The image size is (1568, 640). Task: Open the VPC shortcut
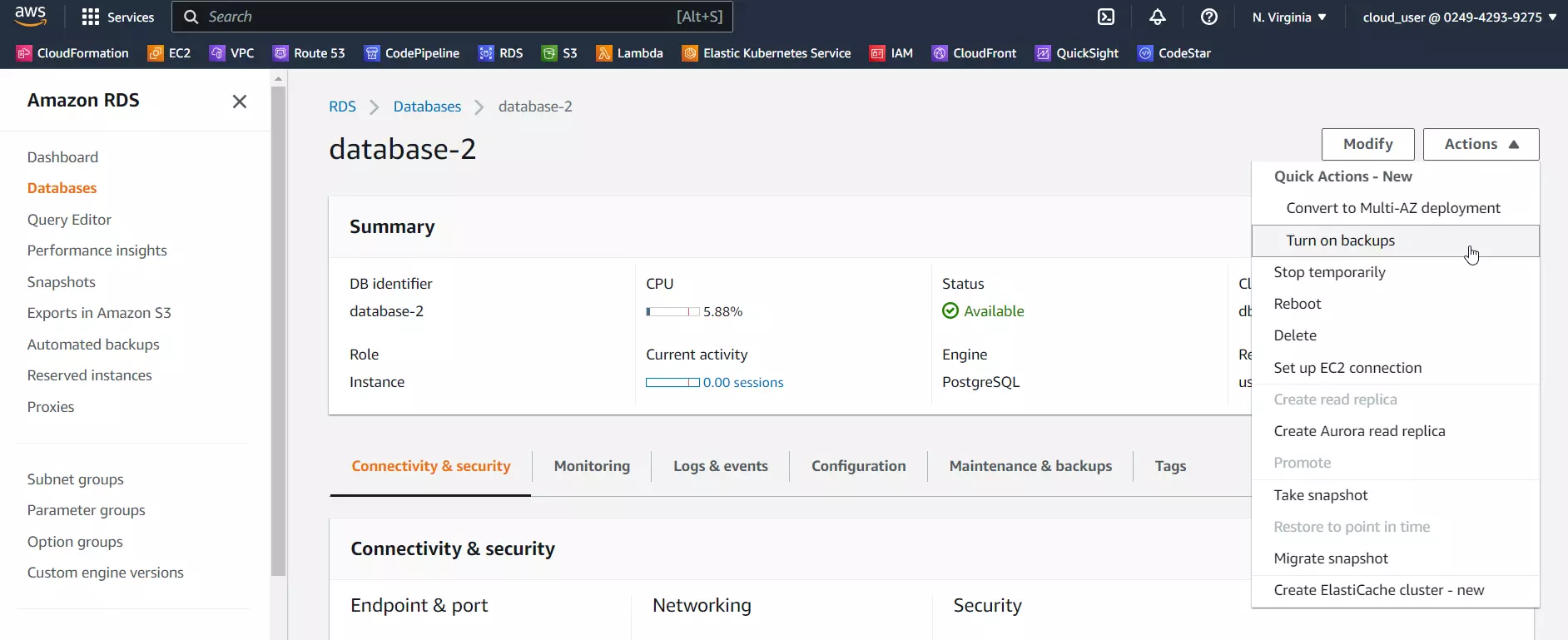[231, 53]
